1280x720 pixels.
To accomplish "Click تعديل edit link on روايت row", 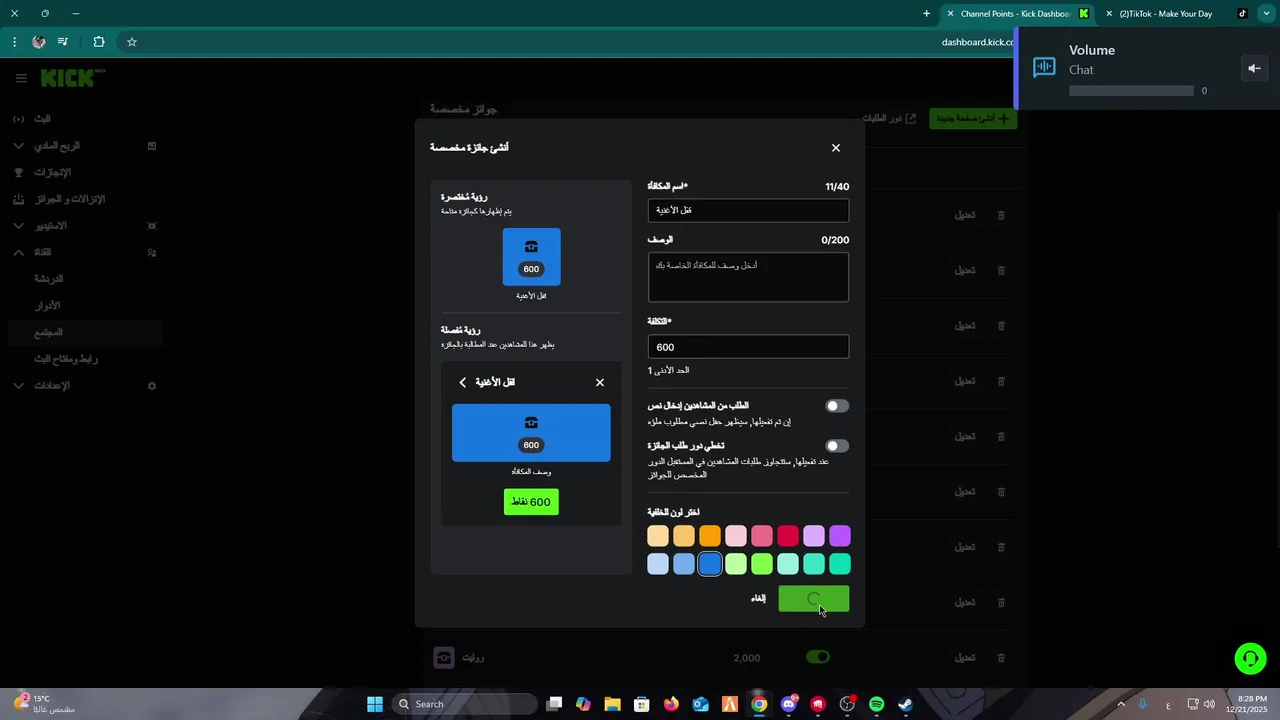I will [x=964, y=658].
